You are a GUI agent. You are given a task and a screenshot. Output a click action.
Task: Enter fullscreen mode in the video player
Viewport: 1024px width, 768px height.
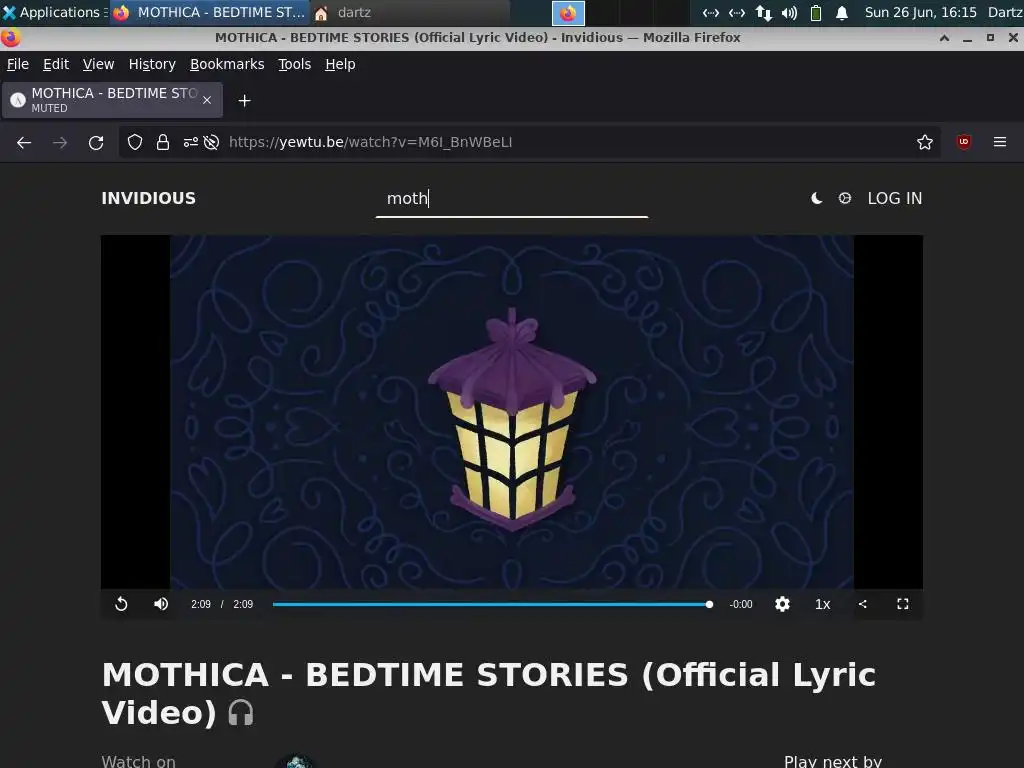tap(903, 604)
